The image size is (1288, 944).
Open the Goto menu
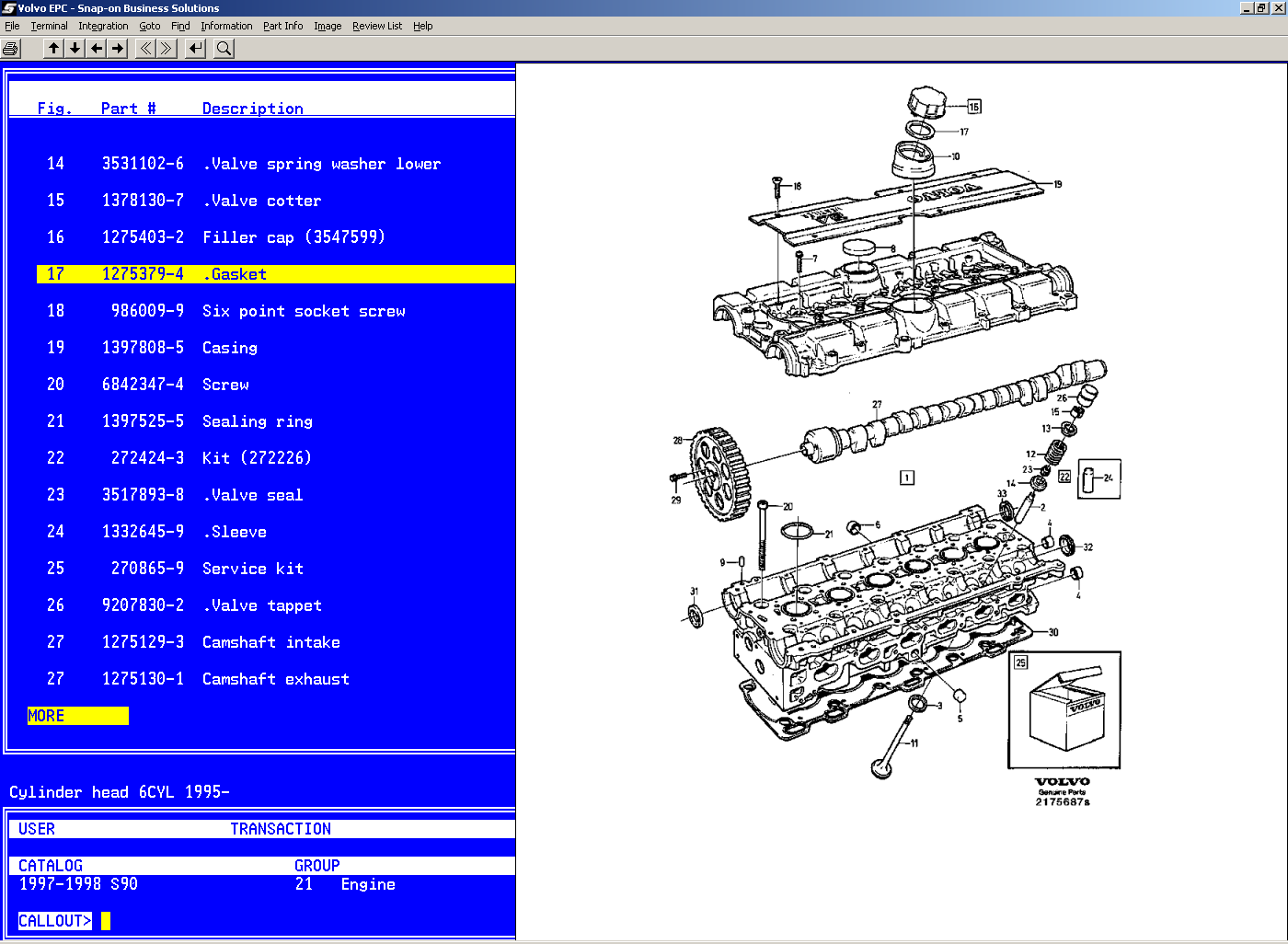coord(149,26)
